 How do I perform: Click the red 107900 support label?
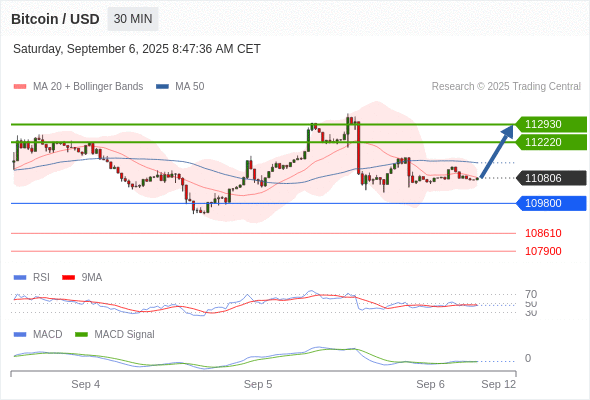point(543,251)
